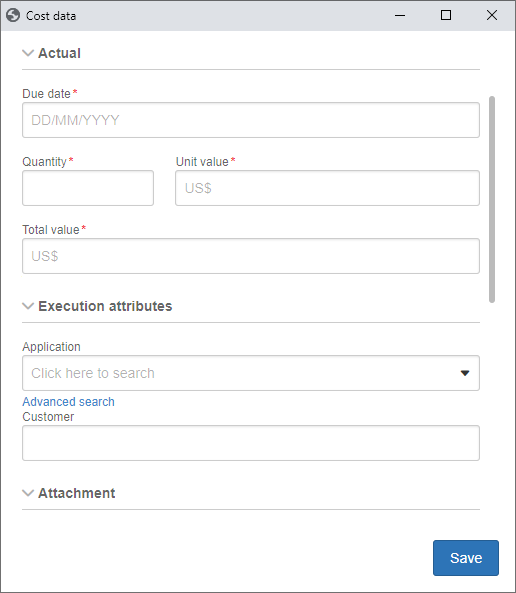Collapse the Actual section using its chevron

tap(28, 53)
